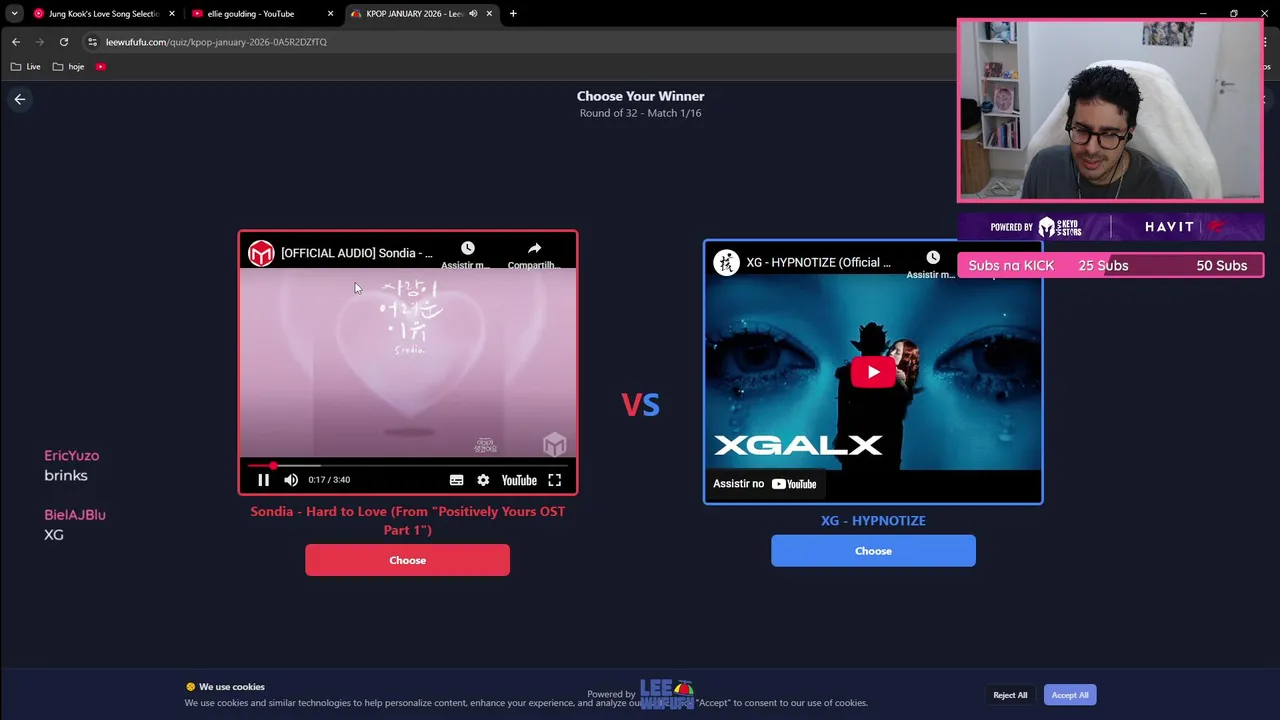This screenshot has width=1280, height=720.
Task: Click the webcam overlay
Action: pos(1110,110)
